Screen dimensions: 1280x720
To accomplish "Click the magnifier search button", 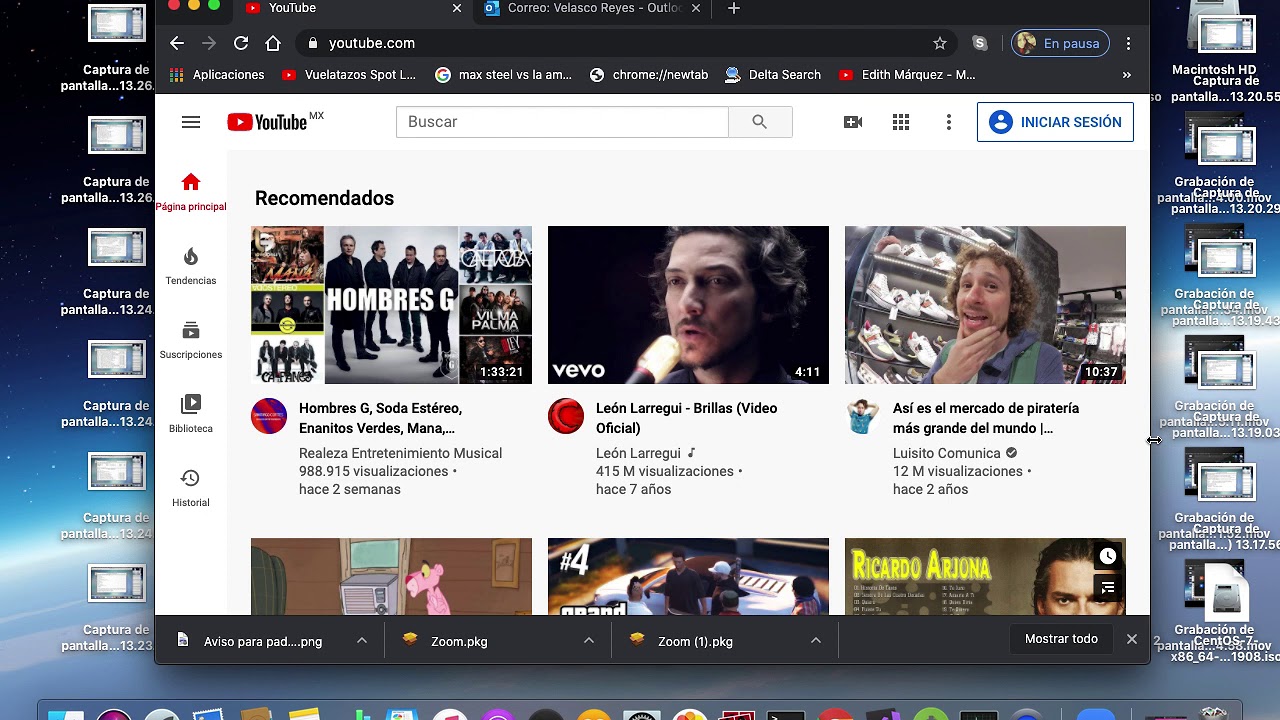I will [760, 122].
